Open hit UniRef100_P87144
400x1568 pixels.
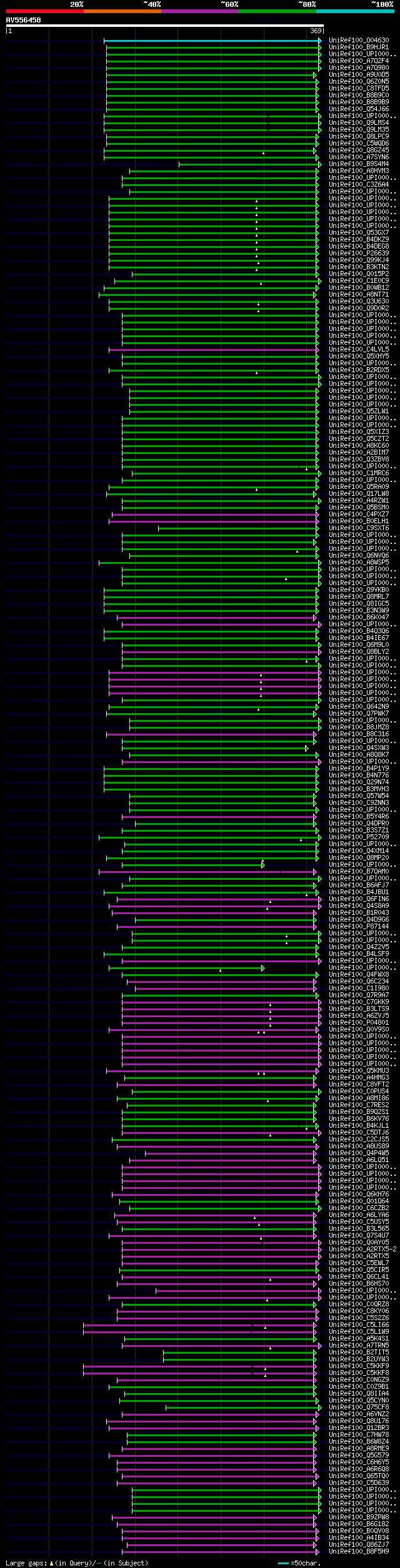359,927
